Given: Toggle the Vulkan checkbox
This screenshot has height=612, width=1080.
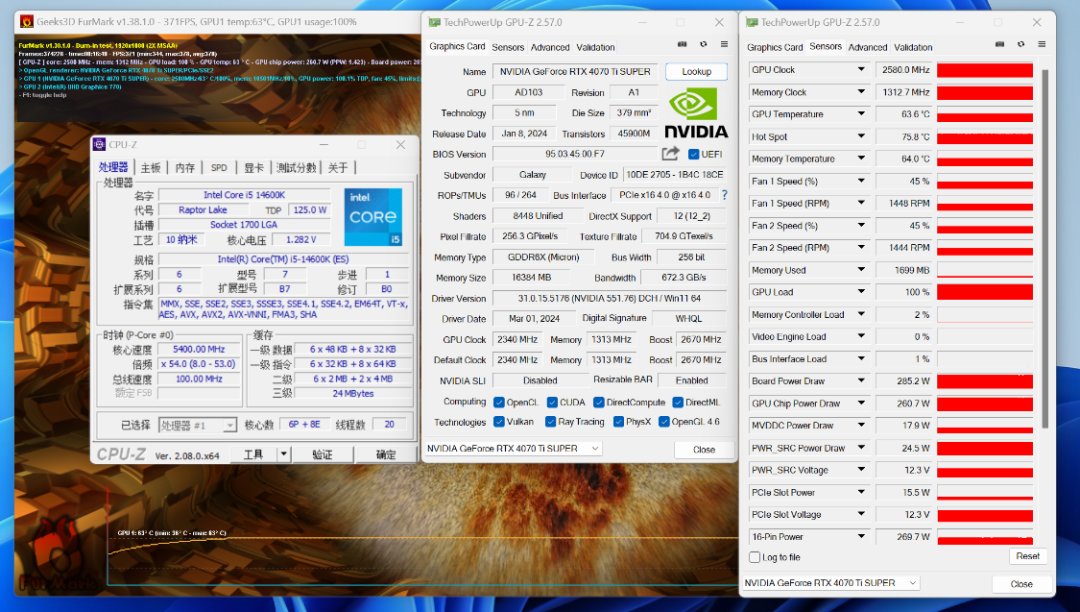Looking at the screenshot, I should click(499, 421).
